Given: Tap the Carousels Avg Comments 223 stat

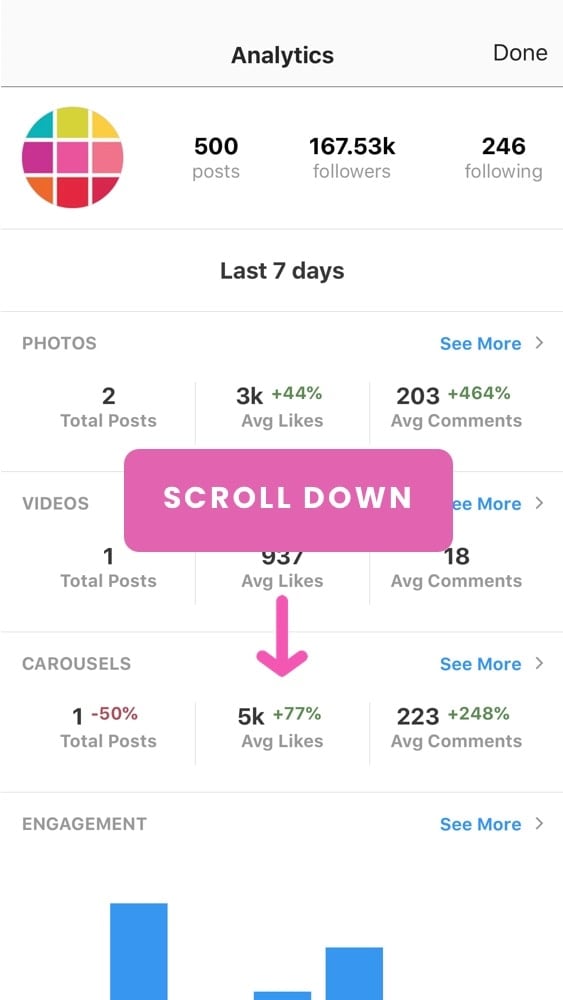Looking at the screenshot, I should pos(456,727).
